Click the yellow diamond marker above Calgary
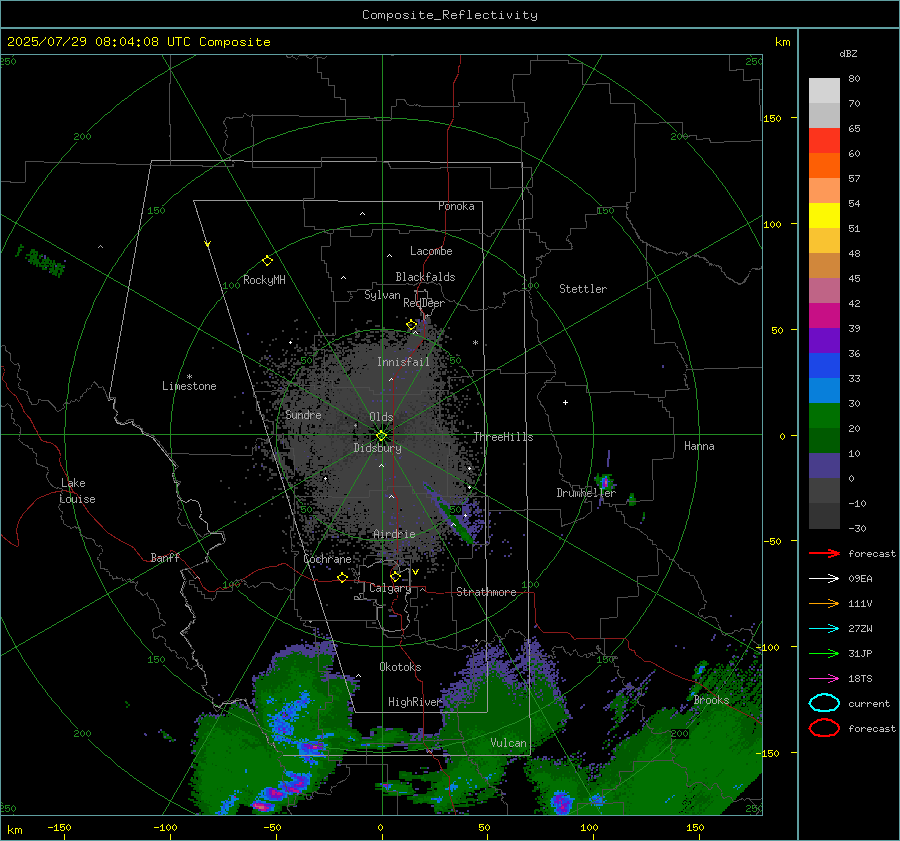Image resolution: width=900 pixels, height=841 pixels. tap(395, 576)
